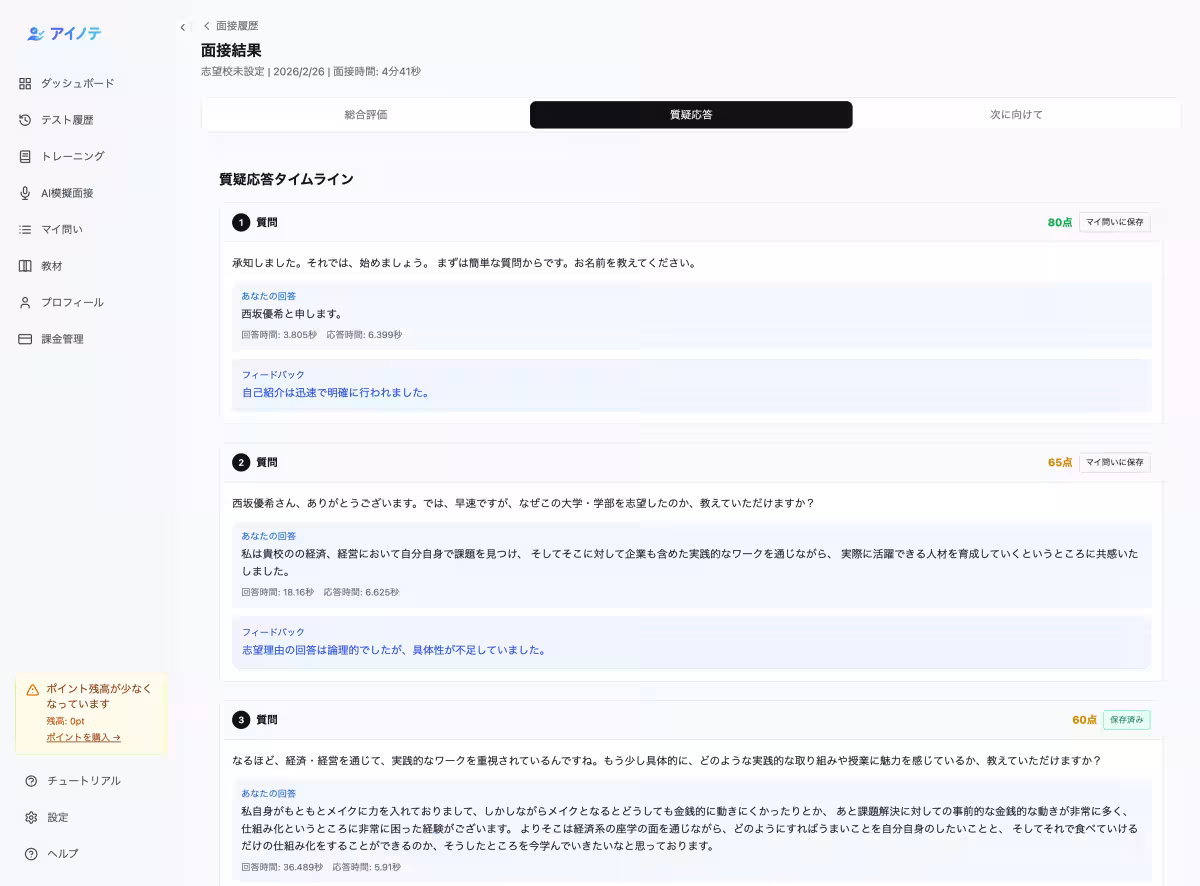Screen dimensions: 1200x886
Task: Switch to the 総合評価 tab
Action: 366,114
